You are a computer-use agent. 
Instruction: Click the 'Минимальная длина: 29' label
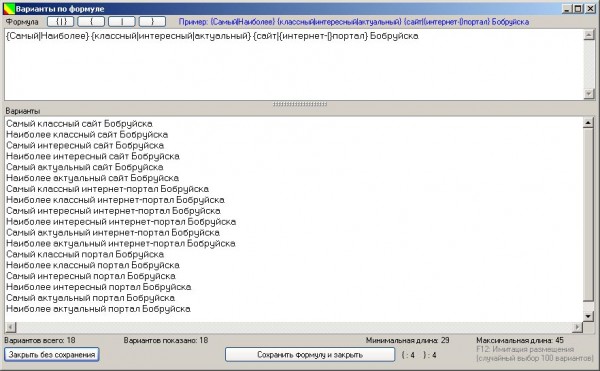(408, 340)
